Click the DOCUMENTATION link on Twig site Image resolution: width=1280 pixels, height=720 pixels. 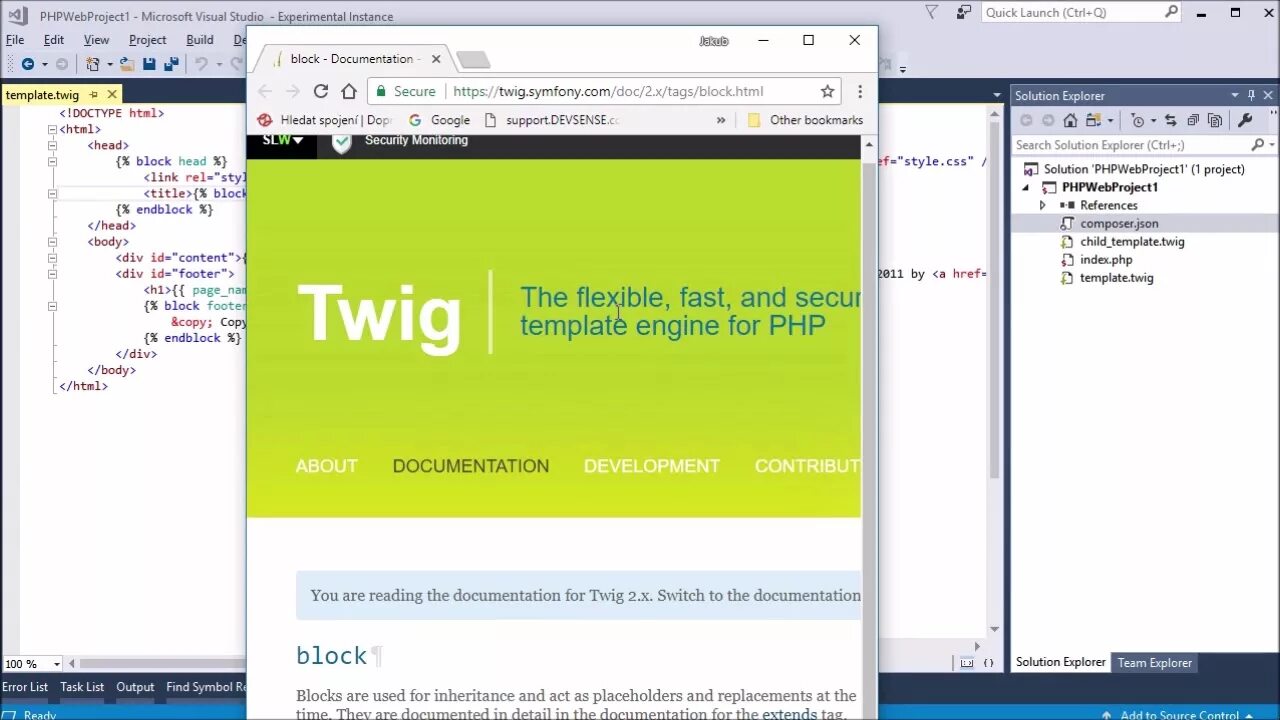(x=470, y=465)
